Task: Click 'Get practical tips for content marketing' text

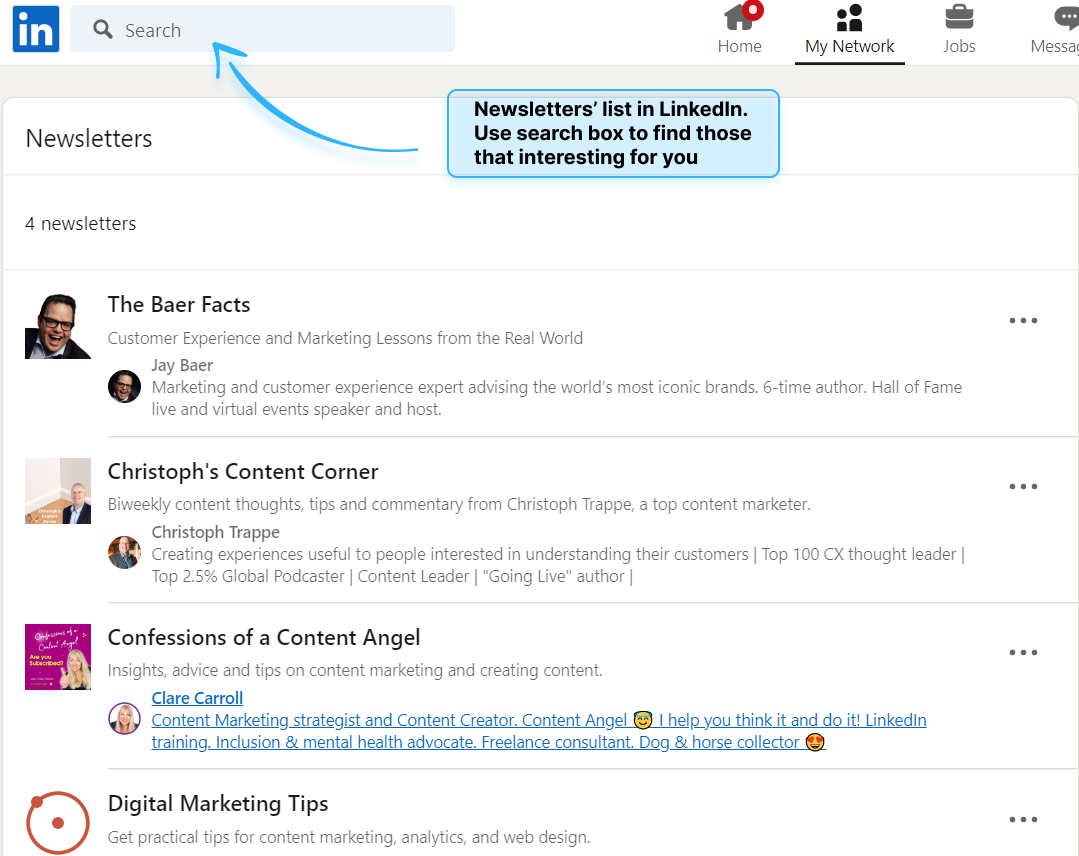Action: [x=349, y=837]
